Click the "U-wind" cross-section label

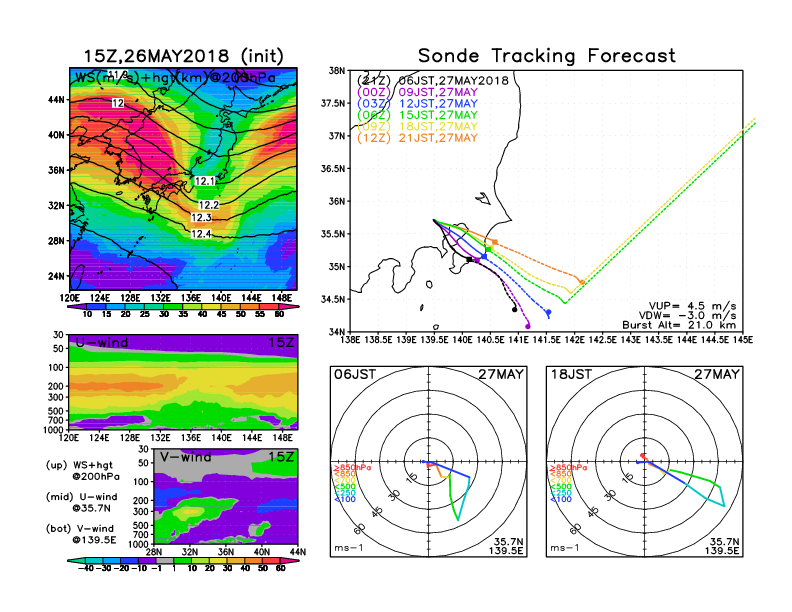point(102,342)
